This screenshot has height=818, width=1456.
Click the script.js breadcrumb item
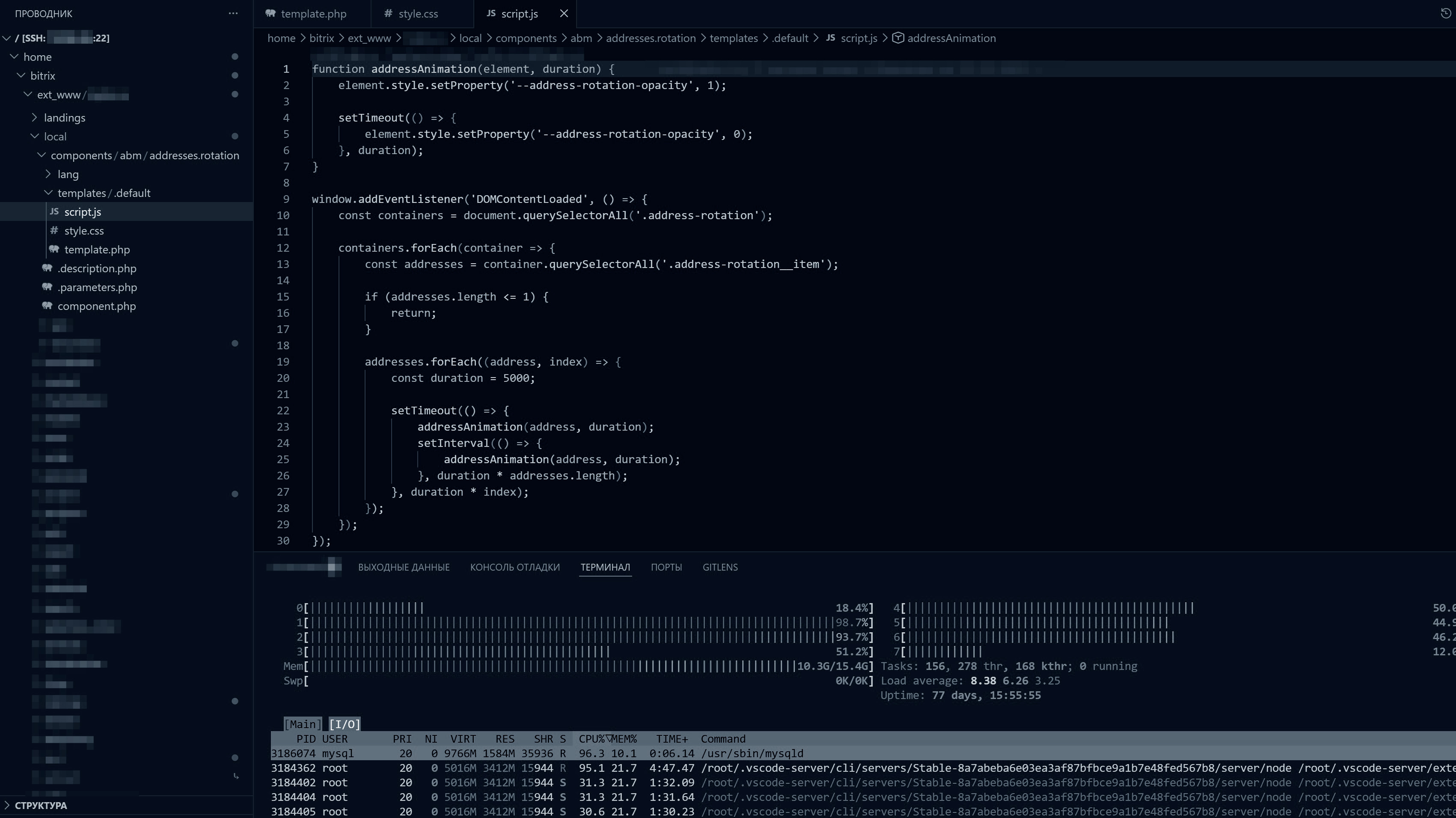(x=859, y=38)
